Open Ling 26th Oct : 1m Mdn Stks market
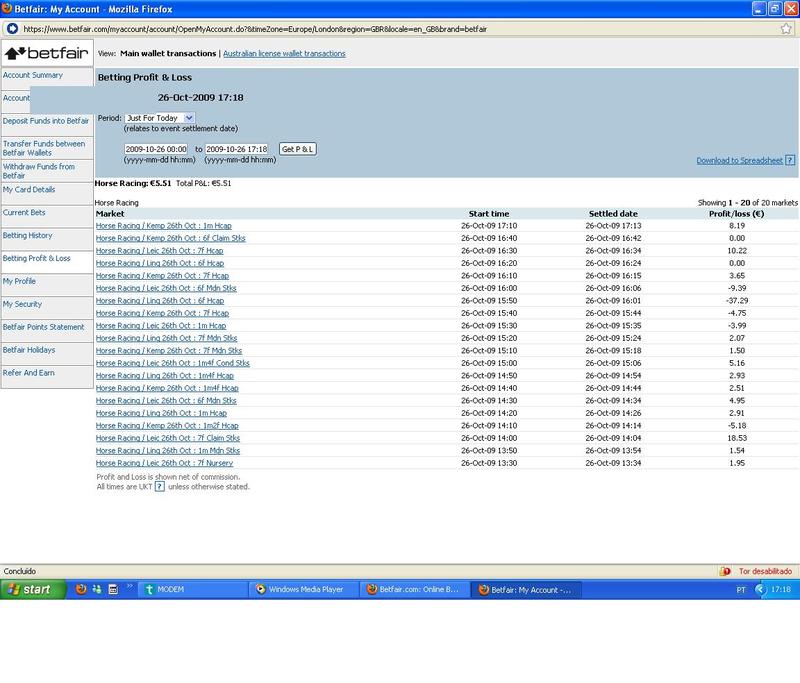The image size is (800, 683). 168,450
